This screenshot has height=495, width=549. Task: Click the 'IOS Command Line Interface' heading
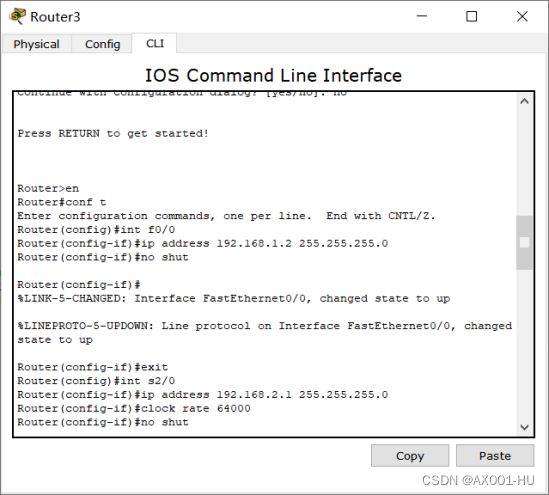coord(273,75)
